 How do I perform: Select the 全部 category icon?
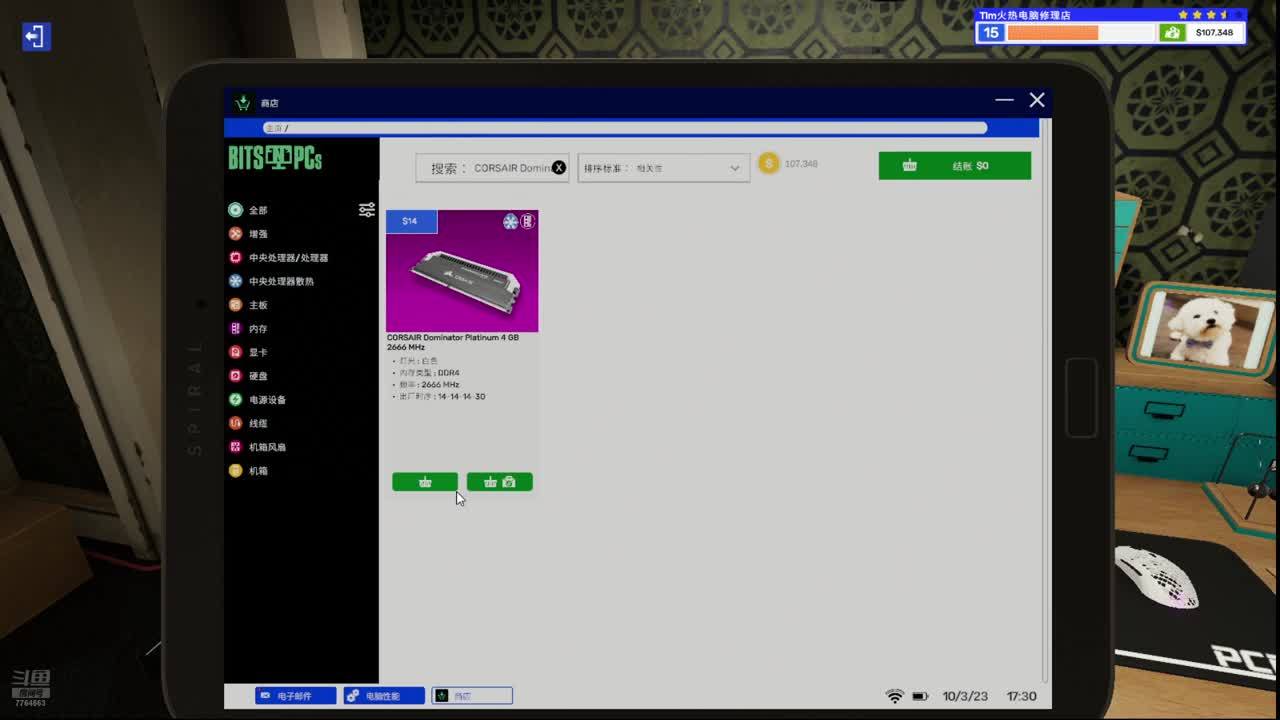click(x=235, y=210)
